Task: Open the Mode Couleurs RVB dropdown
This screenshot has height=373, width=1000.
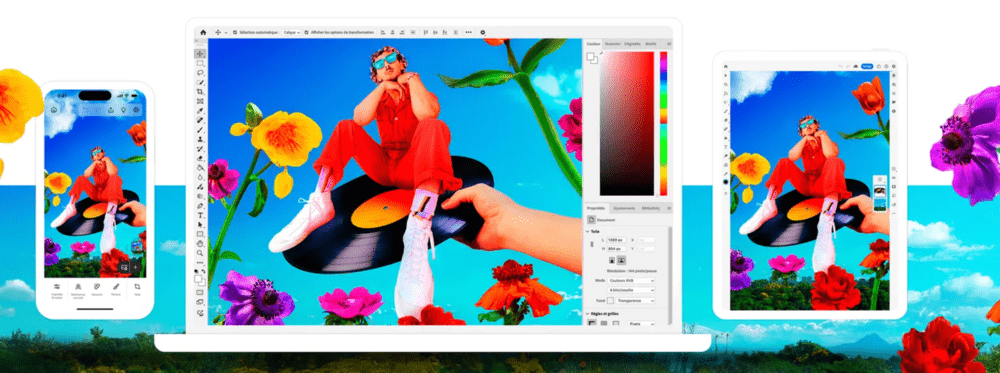Action: click(x=631, y=281)
